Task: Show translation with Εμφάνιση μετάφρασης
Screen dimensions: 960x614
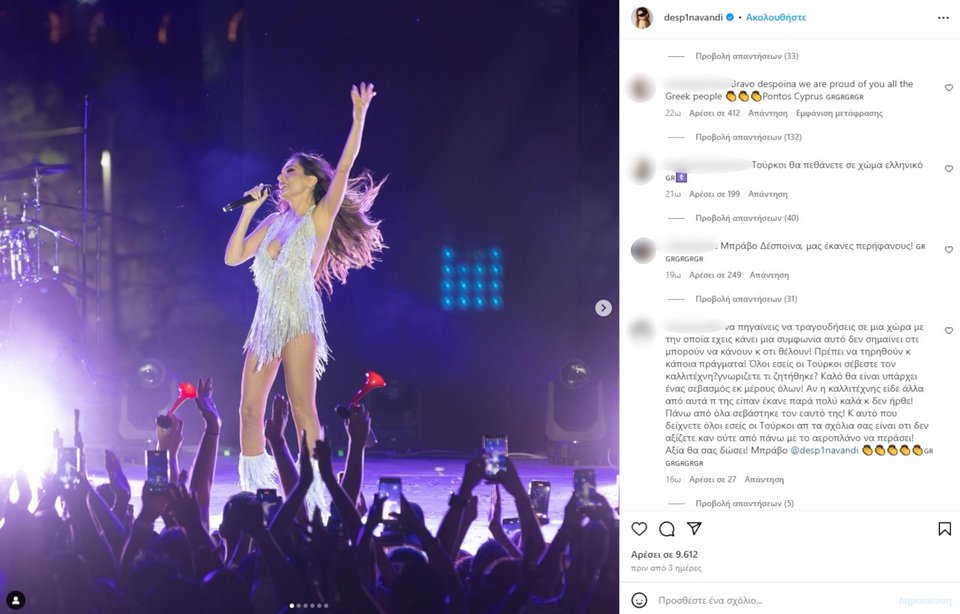Action: click(839, 113)
